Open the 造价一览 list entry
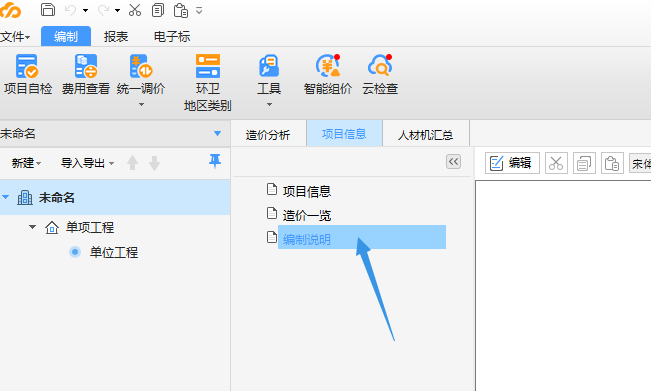This screenshot has height=391, width=651. pyautogui.click(x=307, y=215)
